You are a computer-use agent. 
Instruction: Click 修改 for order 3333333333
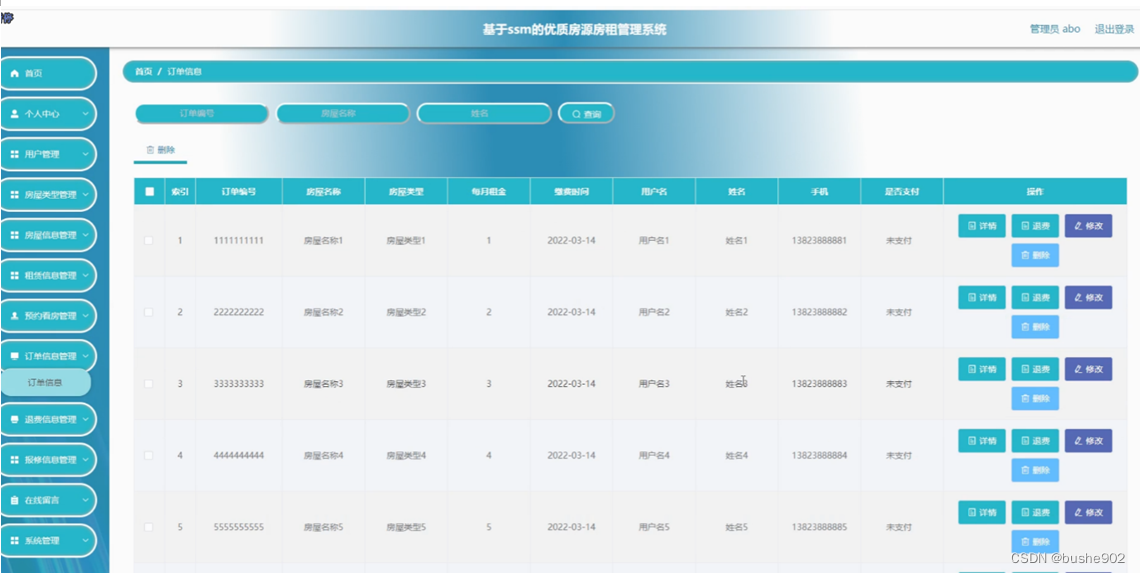[1088, 369]
